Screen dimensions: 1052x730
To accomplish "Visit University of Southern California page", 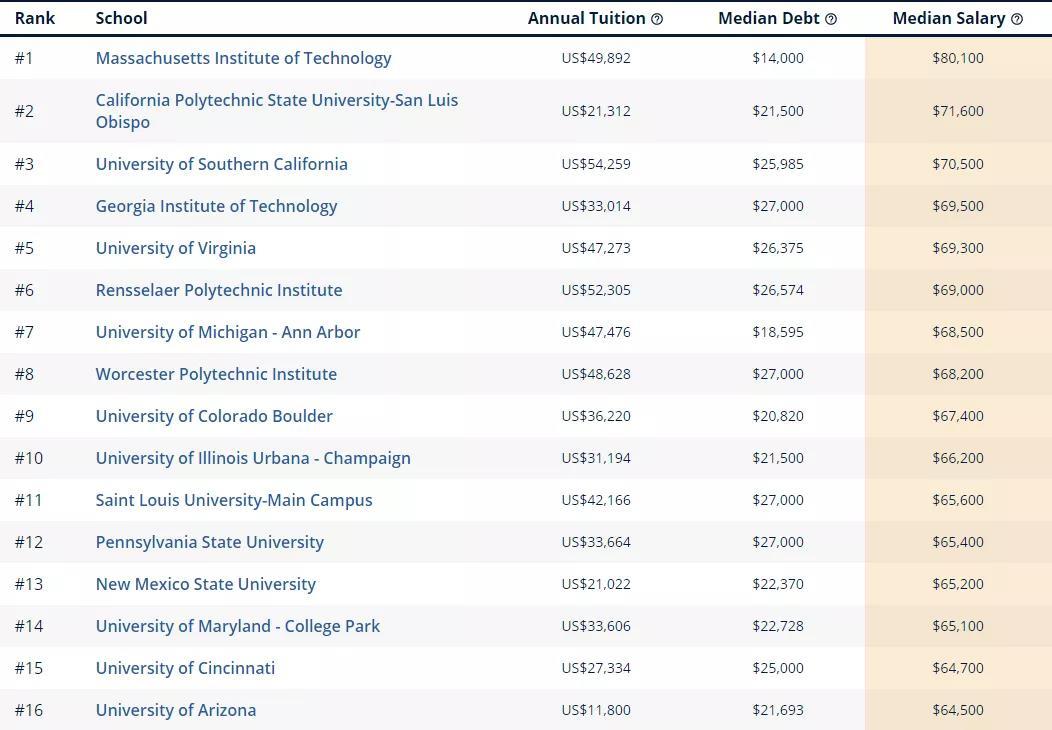I will click(221, 164).
